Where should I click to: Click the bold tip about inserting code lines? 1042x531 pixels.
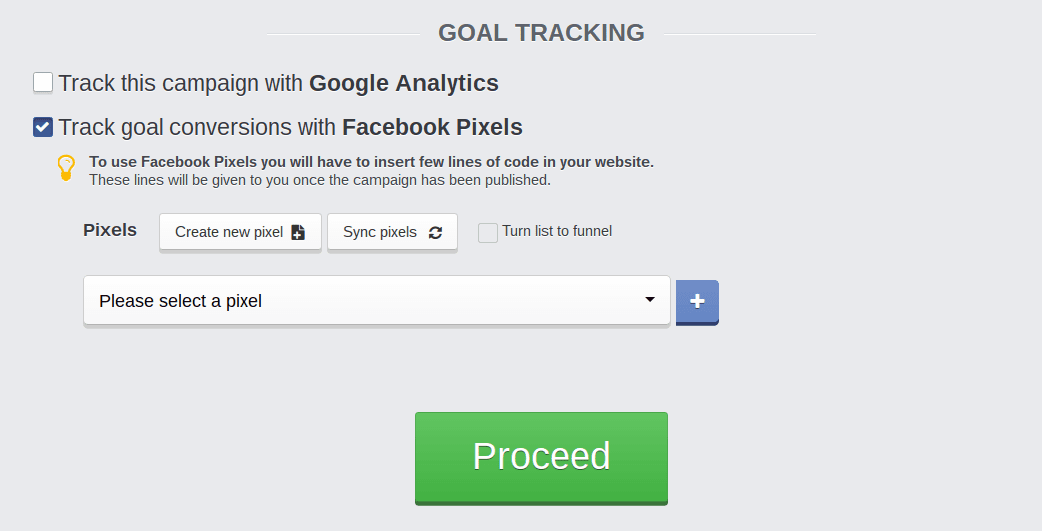click(371, 162)
